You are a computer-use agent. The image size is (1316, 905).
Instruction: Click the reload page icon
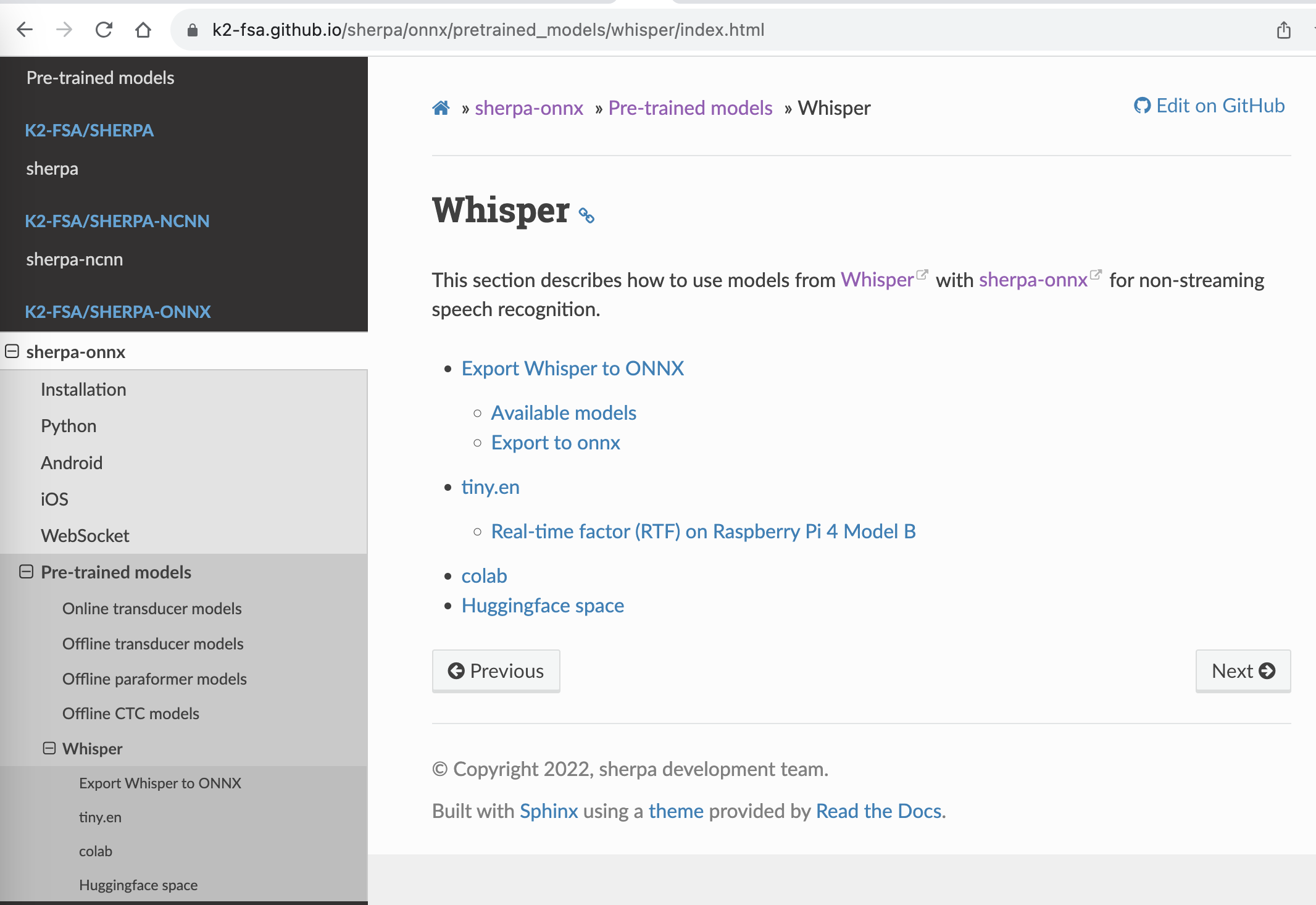point(104,29)
